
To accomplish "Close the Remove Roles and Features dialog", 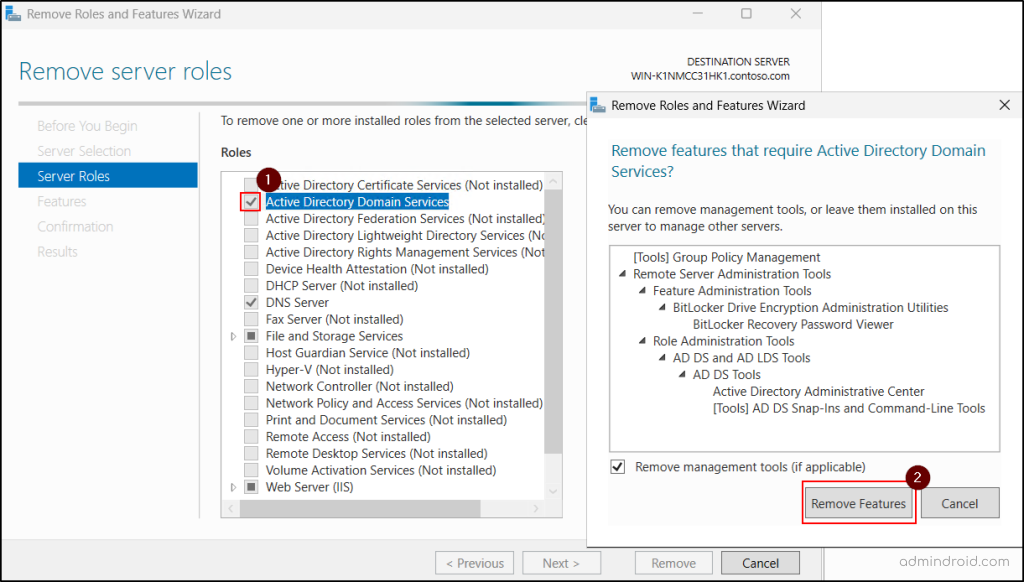I will pos(1003,105).
